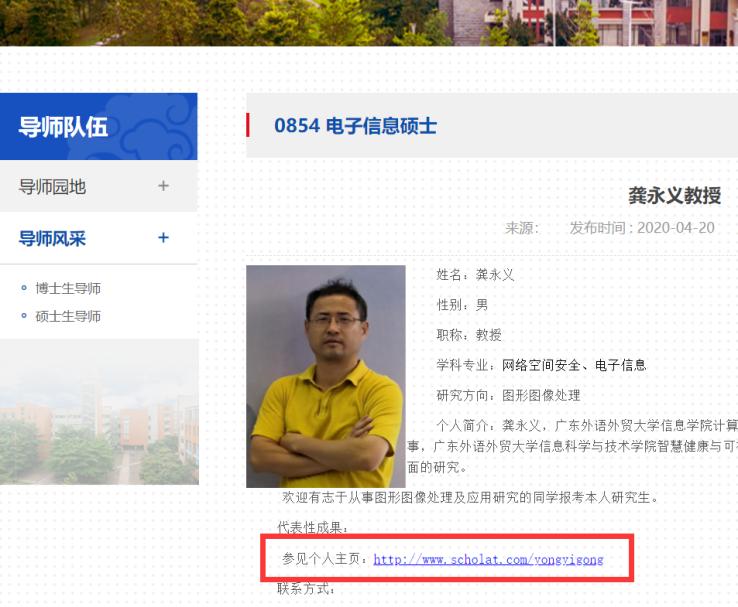Select 博士生导师 in sidebar

point(68,288)
